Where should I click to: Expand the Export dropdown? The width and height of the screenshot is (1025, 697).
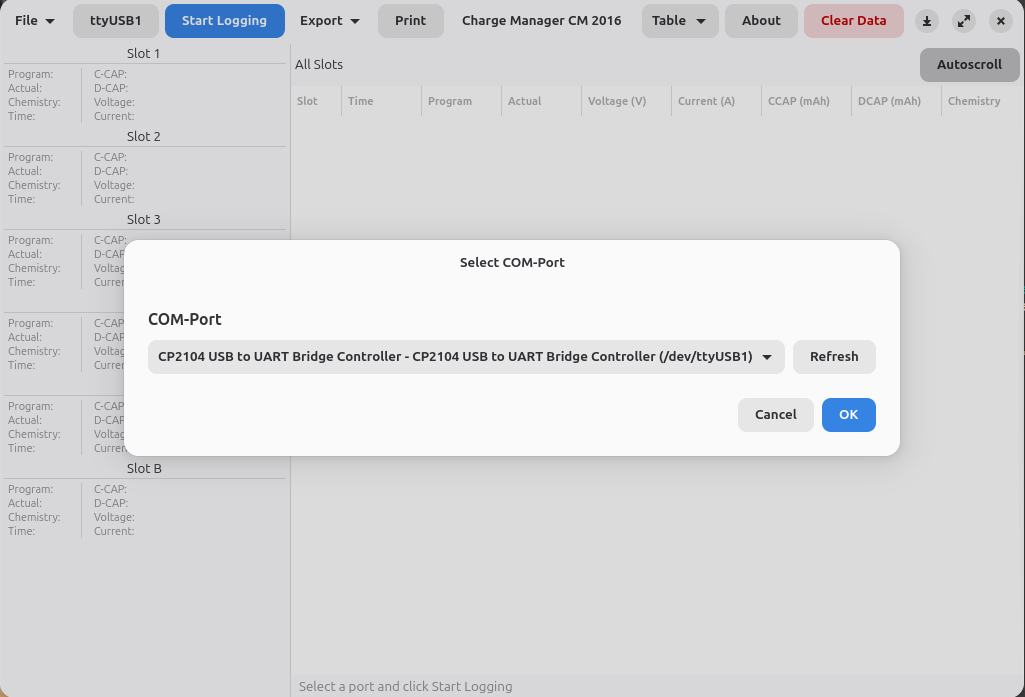click(329, 21)
